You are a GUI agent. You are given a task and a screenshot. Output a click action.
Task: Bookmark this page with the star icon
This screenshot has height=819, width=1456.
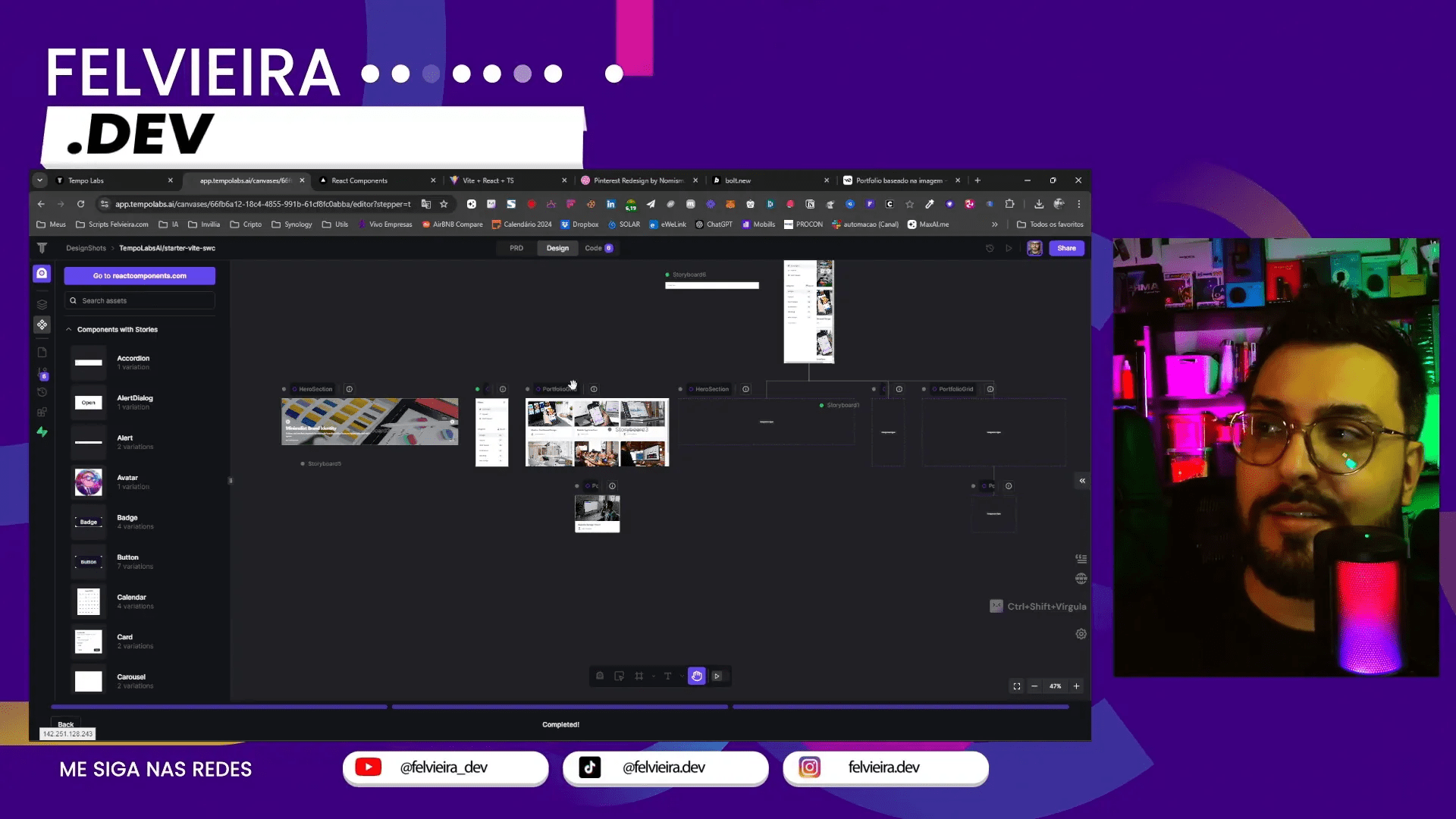(444, 204)
